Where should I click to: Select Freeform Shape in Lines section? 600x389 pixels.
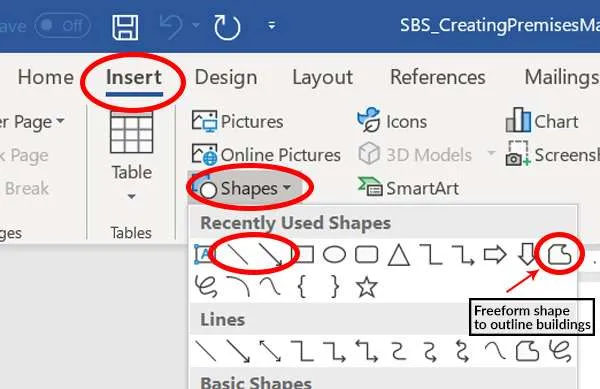click(x=527, y=351)
